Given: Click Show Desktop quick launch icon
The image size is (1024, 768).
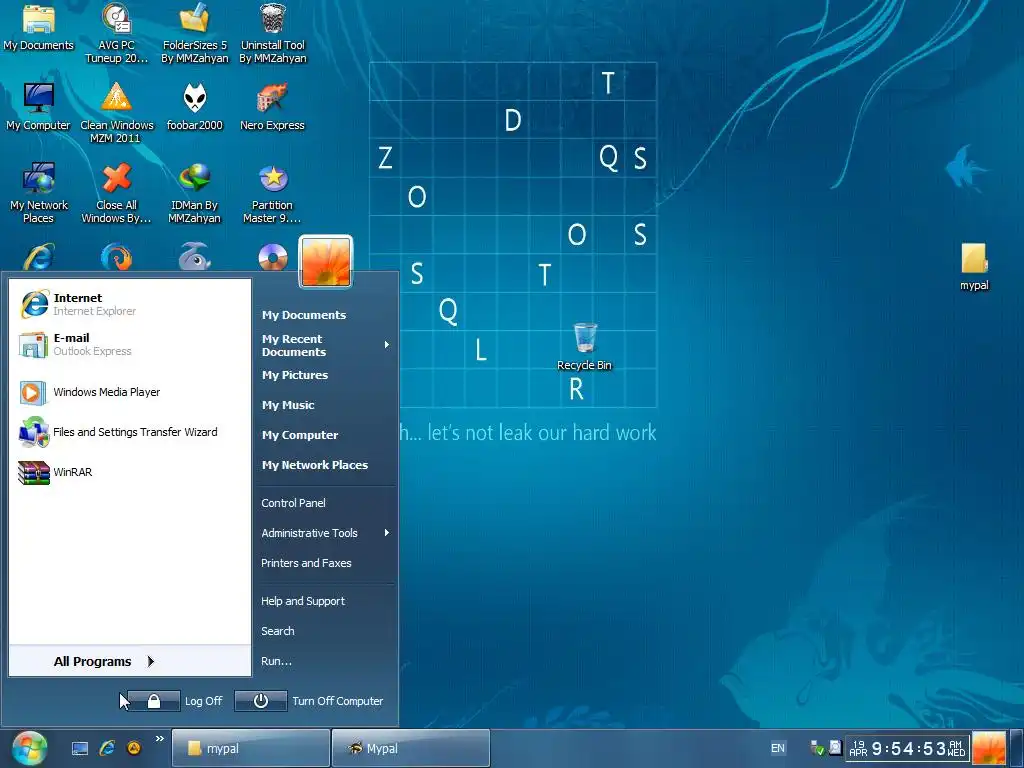Looking at the screenshot, I should pyautogui.click(x=80, y=748).
